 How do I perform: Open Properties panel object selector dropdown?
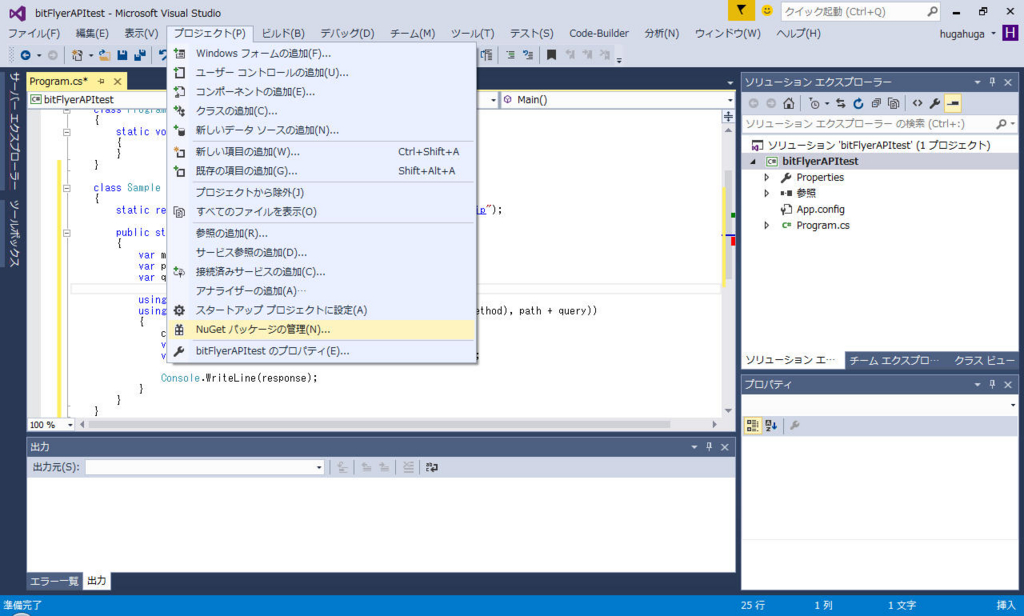click(x=1013, y=406)
